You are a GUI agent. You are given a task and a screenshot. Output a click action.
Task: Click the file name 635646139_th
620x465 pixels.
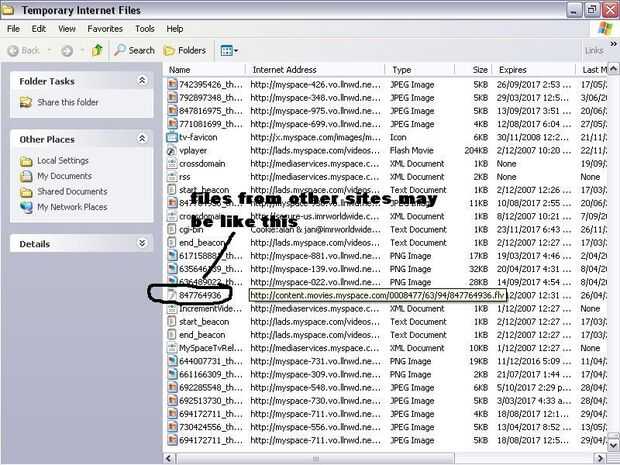tap(211, 269)
